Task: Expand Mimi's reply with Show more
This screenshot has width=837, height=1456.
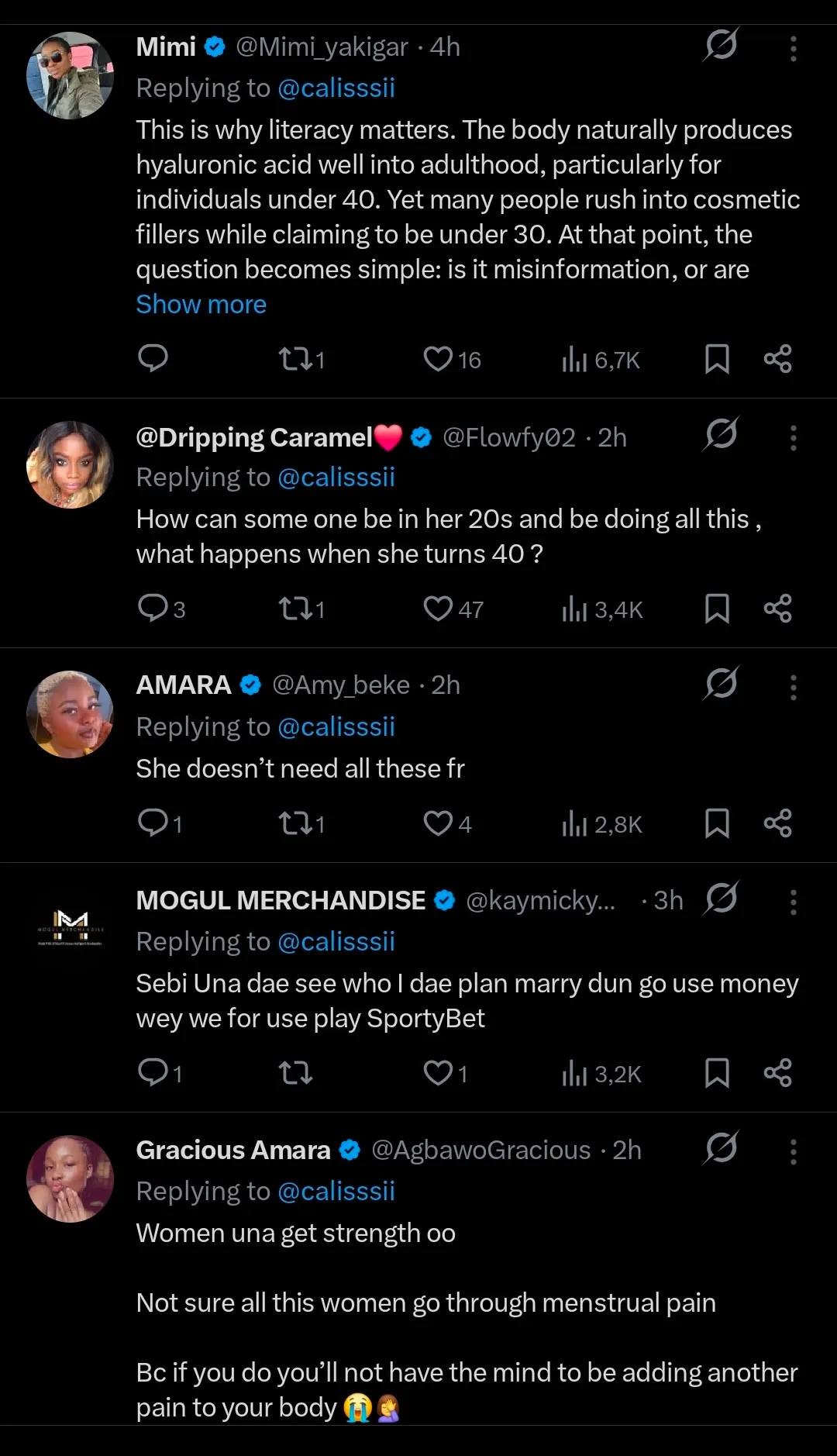Action: [x=201, y=305]
